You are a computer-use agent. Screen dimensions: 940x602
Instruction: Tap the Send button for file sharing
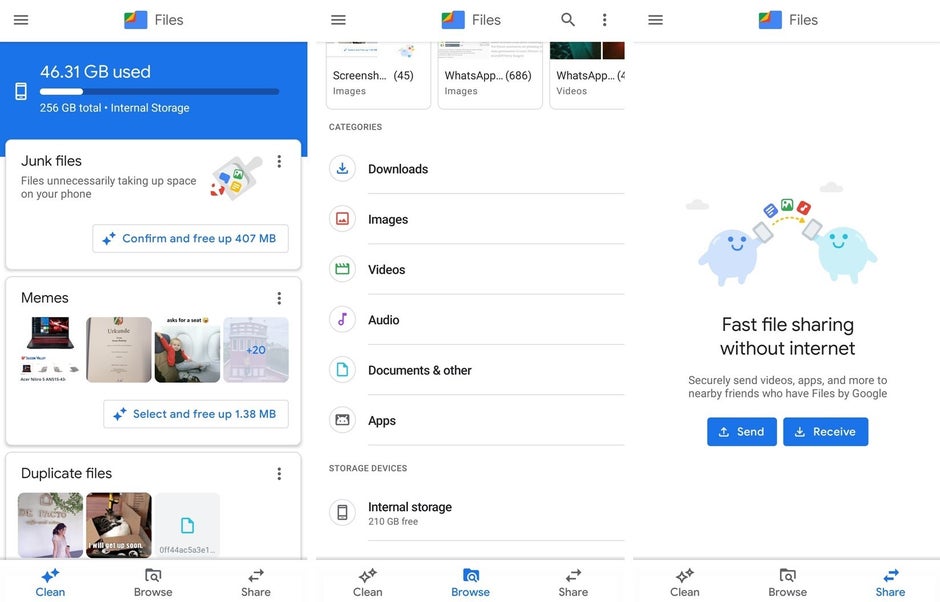click(x=741, y=431)
